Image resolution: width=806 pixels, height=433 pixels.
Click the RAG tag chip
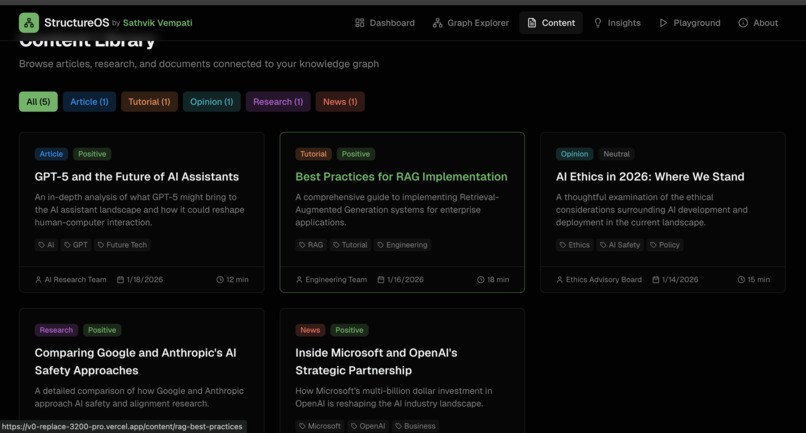pyautogui.click(x=311, y=245)
